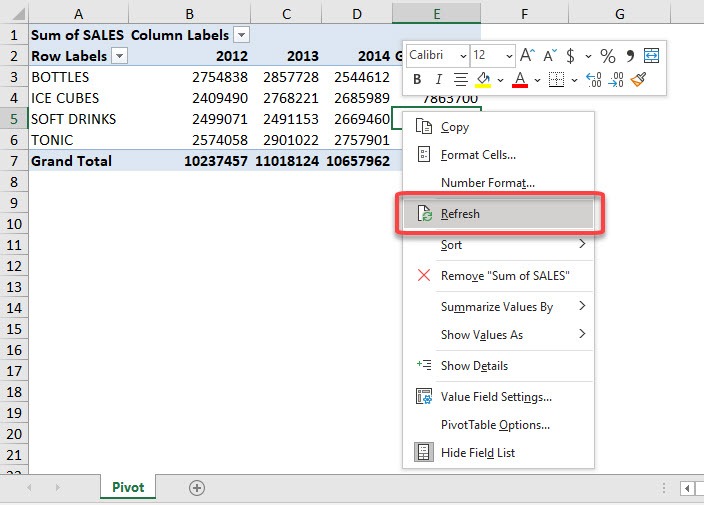Apply the yellow Fill Color bucket
The height and width of the screenshot is (505, 704).
pos(483,79)
